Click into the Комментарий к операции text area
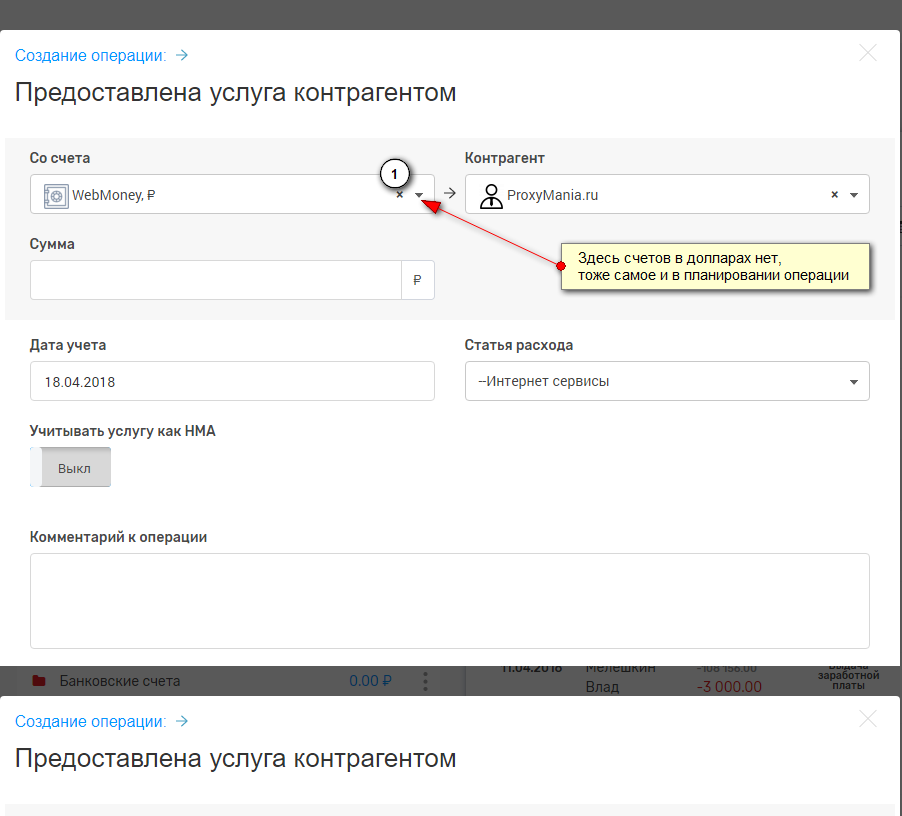This screenshot has height=816, width=902. tap(449, 600)
